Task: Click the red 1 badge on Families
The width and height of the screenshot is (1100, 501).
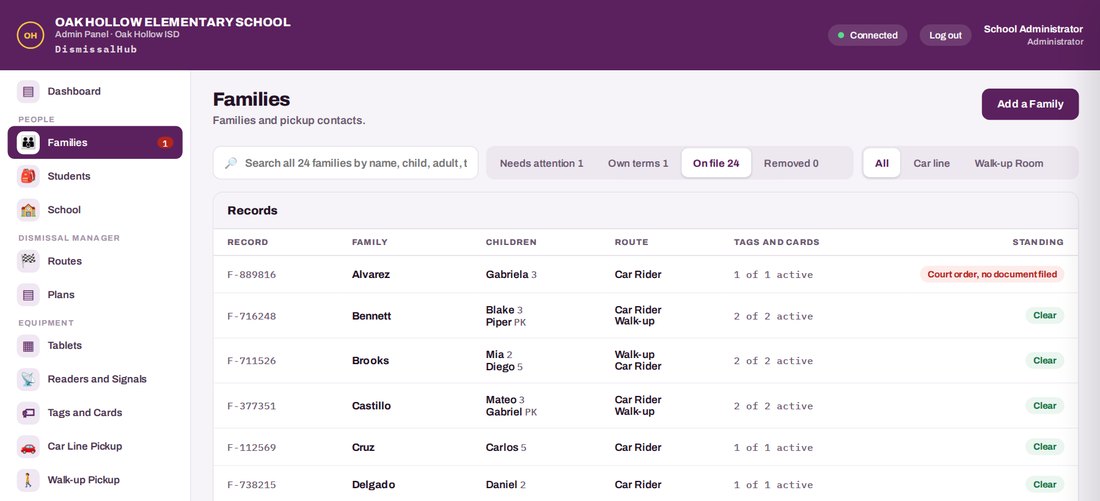Action: click(165, 143)
